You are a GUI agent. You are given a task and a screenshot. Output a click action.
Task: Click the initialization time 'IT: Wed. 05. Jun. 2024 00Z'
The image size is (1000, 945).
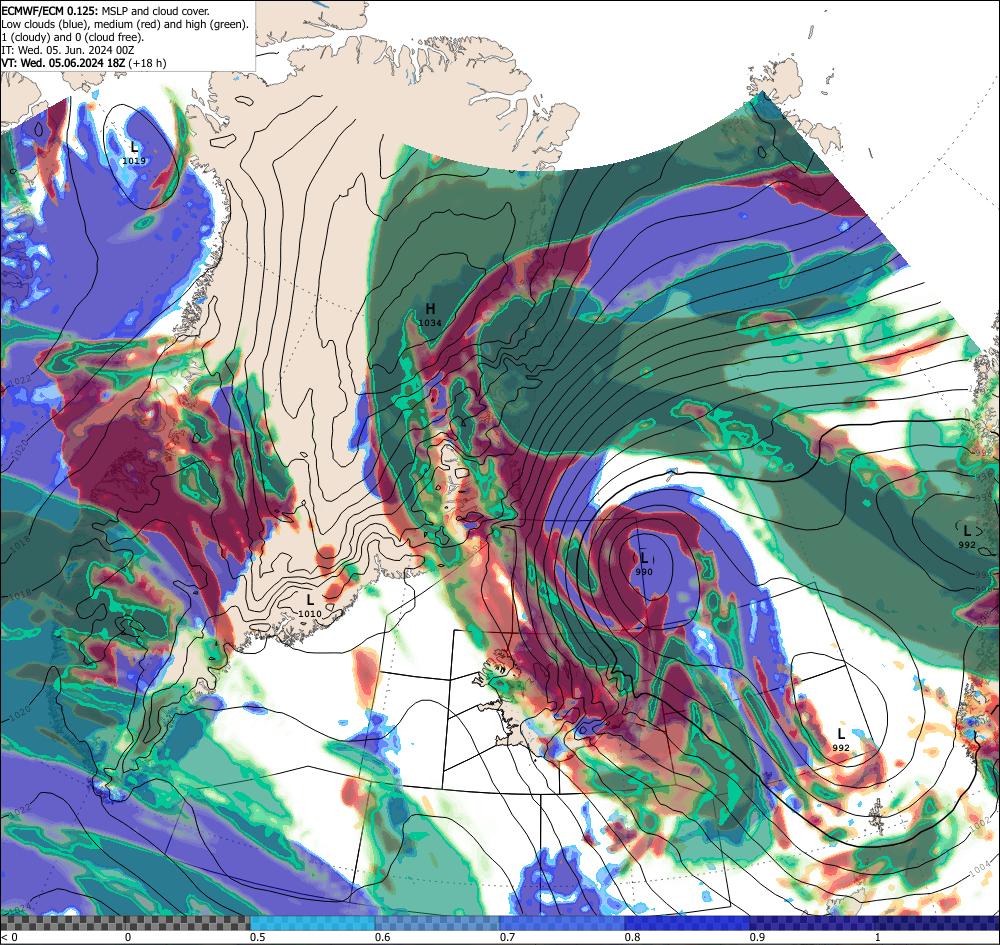point(68,49)
